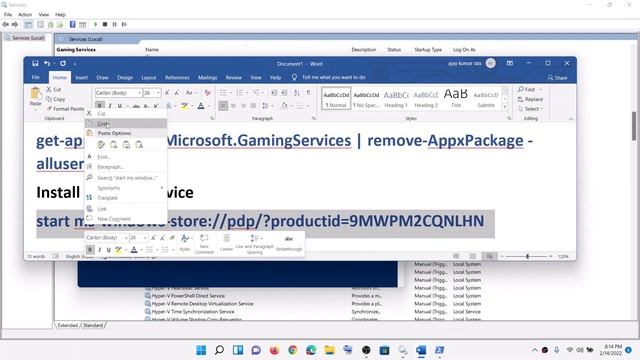This screenshot has height=360, width=640.
Task: Toggle Show/Hide paragraph marks
Action: coord(309,93)
